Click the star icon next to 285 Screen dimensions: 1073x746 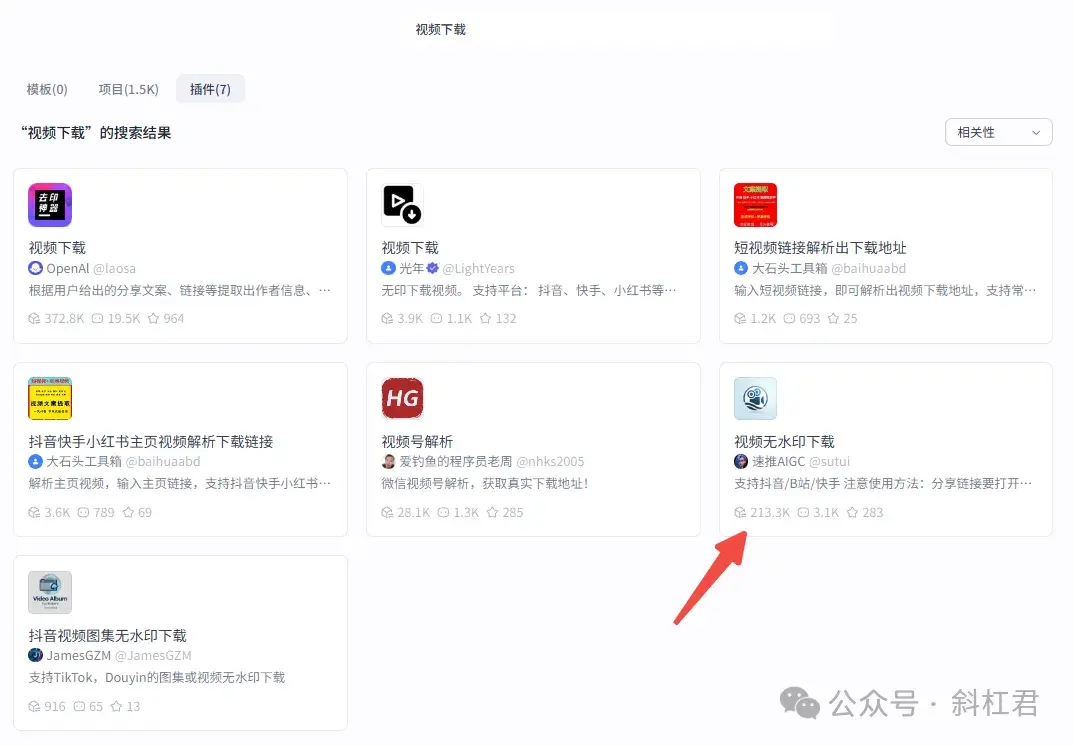click(492, 512)
